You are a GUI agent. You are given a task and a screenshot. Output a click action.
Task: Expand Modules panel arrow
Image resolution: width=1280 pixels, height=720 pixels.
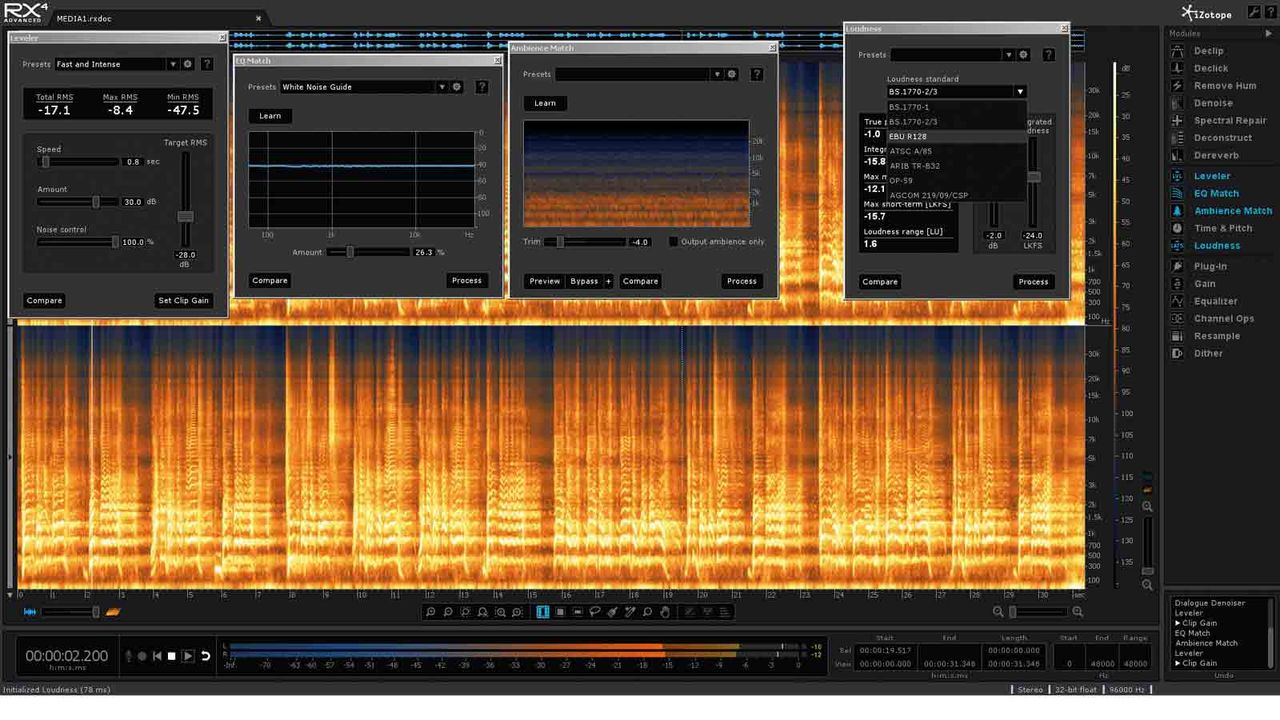1269,34
